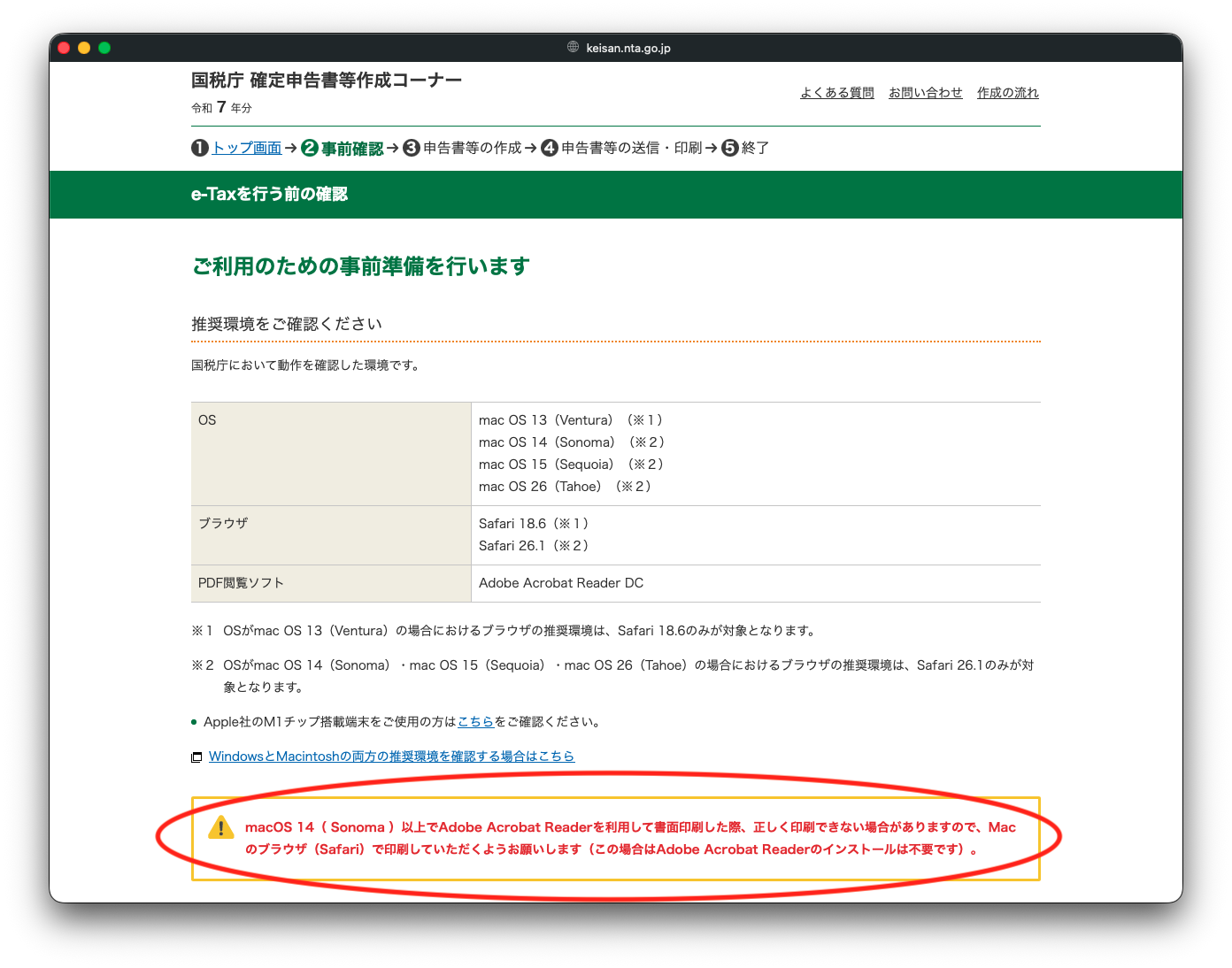The width and height of the screenshot is (1232, 968).
Task: Click the yellow warning triangle icon
Action: tap(220, 828)
